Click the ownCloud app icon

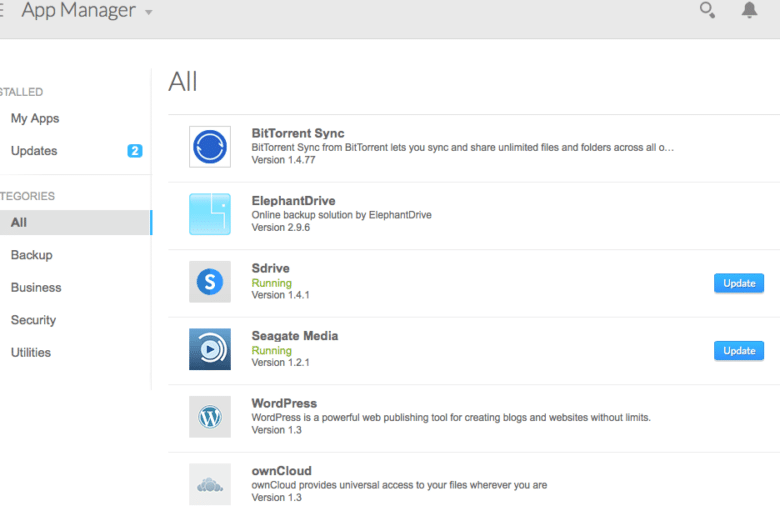click(x=210, y=484)
